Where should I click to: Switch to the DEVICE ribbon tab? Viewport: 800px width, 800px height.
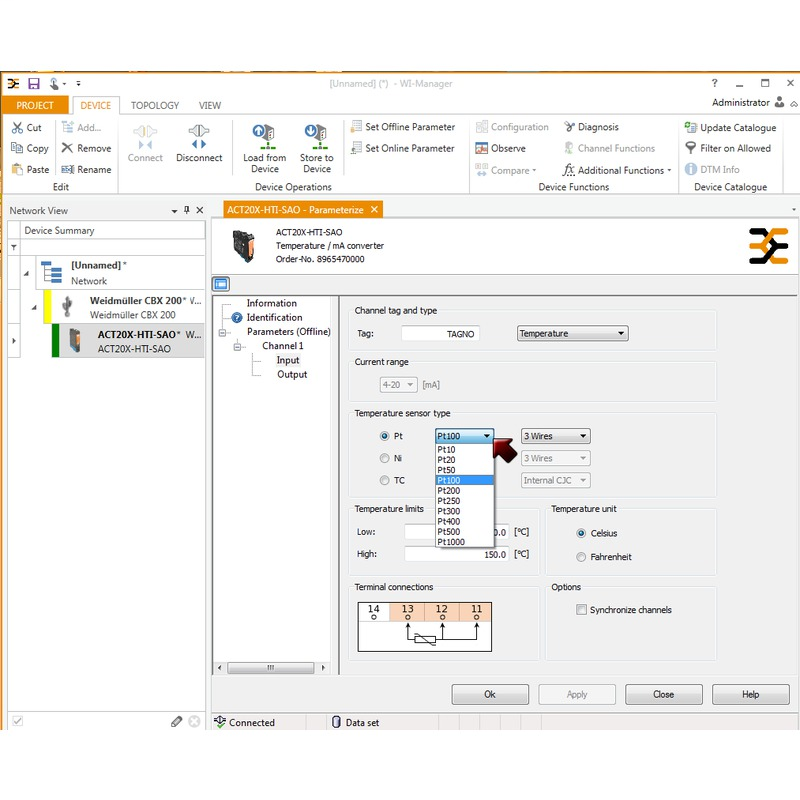pos(95,105)
